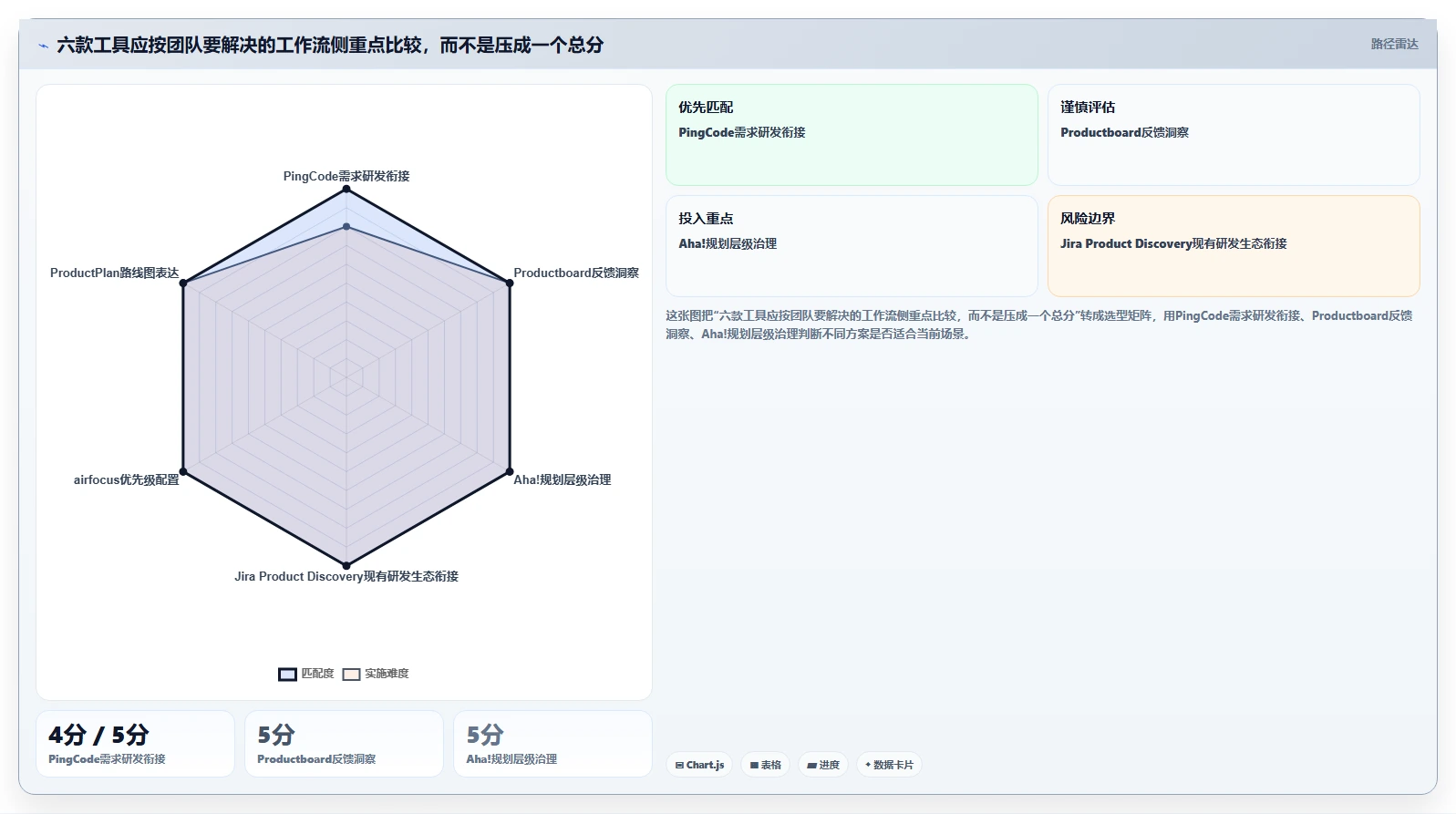Click the Chart.js tag
Viewport: 1456px width, 814px height.
click(699, 765)
